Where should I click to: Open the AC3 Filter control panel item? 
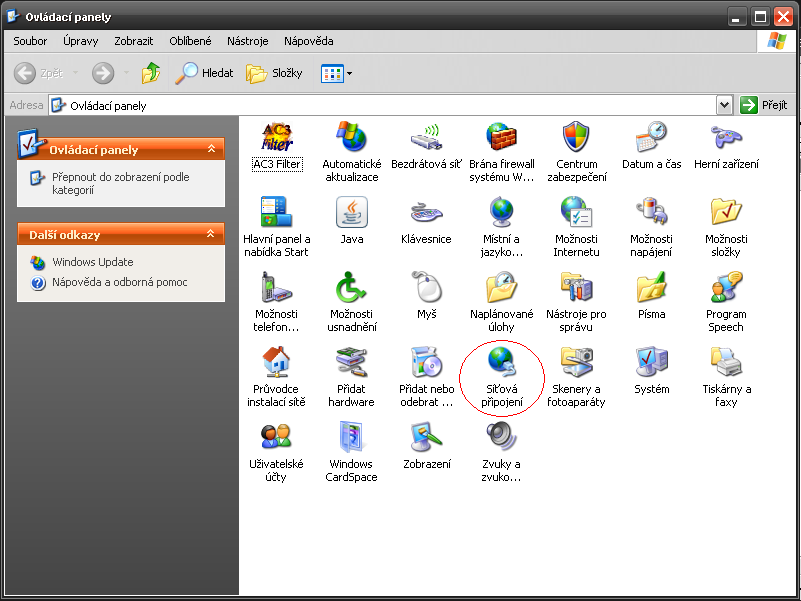277,137
